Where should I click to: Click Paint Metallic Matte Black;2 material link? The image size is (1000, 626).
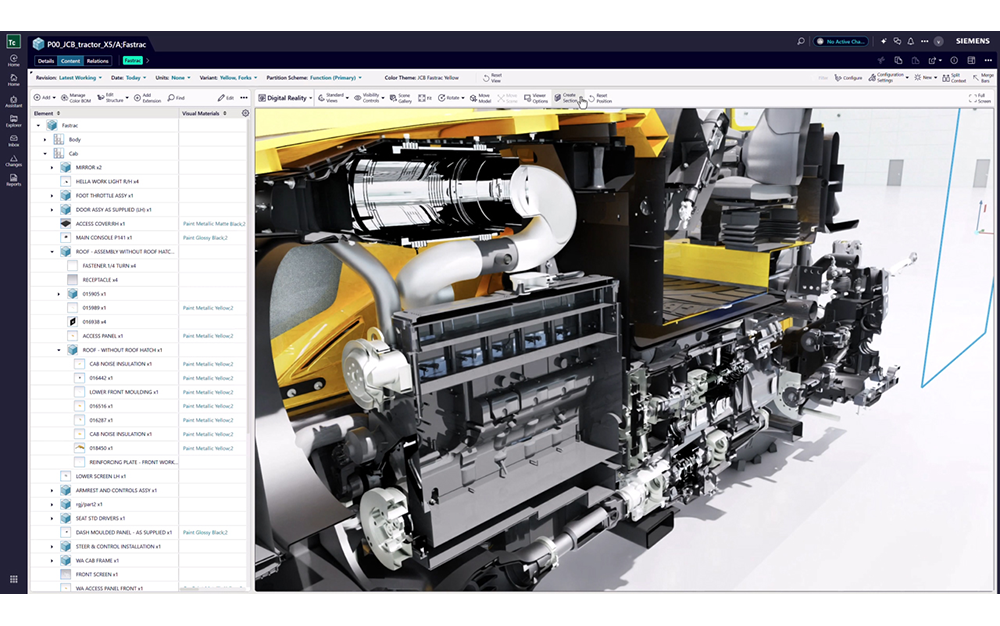(x=214, y=224)
